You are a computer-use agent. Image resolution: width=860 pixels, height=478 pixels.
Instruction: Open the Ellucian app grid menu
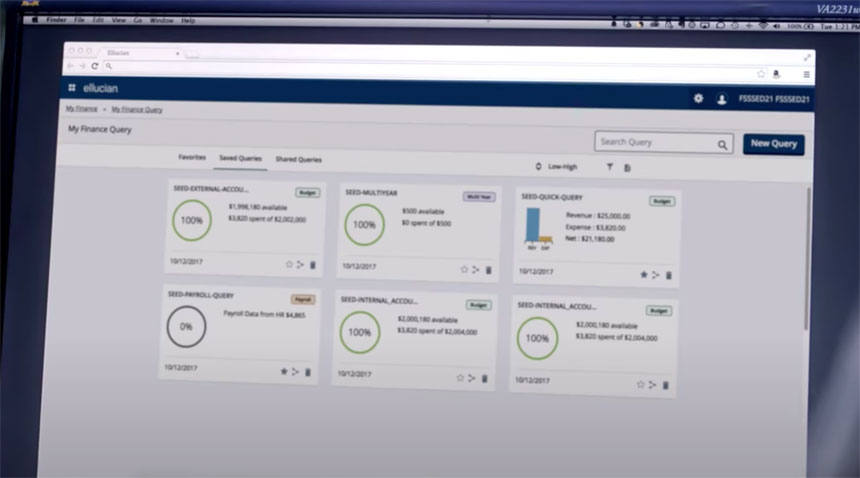[x=72, y=88]
